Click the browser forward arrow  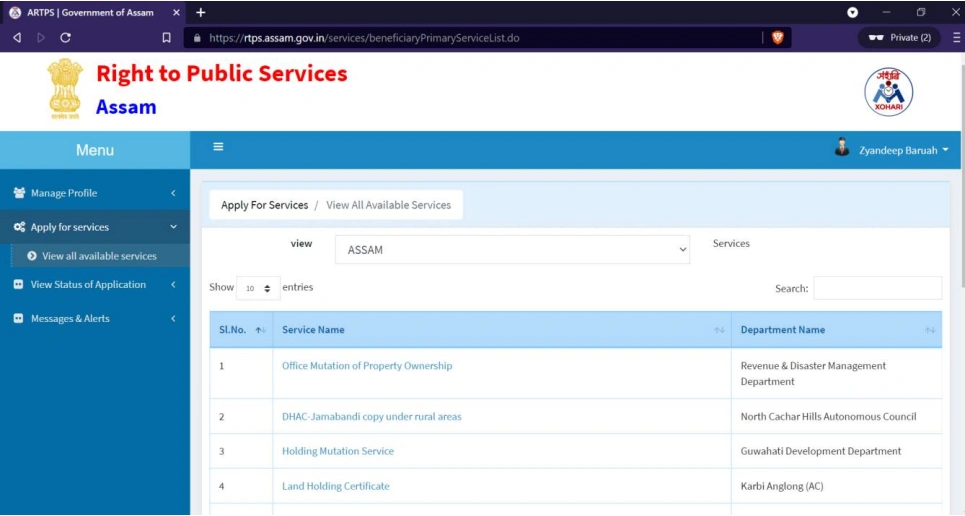[41, 38]
